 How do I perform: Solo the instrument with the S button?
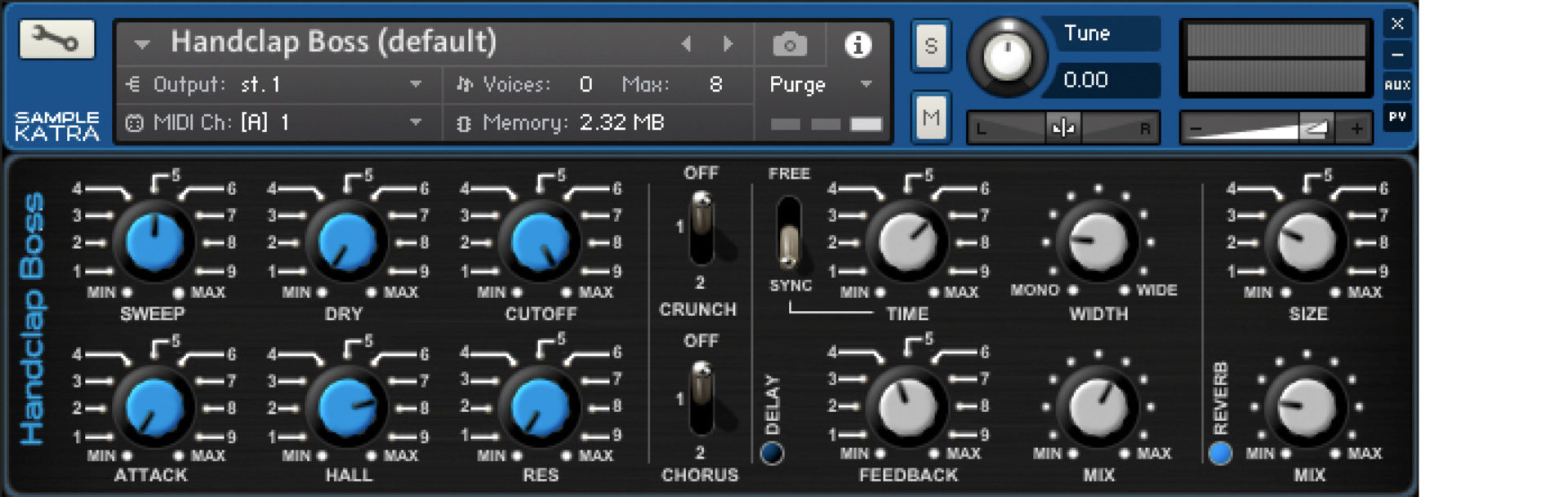[931, 46]
